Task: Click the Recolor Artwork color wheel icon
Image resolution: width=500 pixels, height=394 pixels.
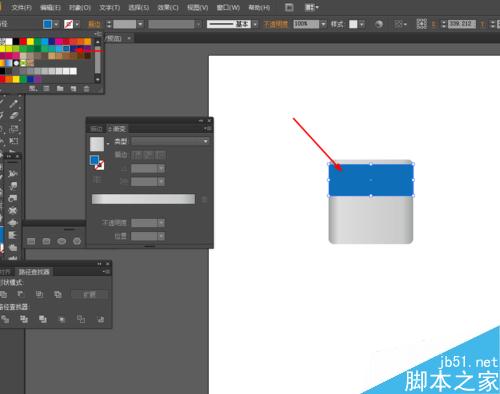Action: point(379,24)
